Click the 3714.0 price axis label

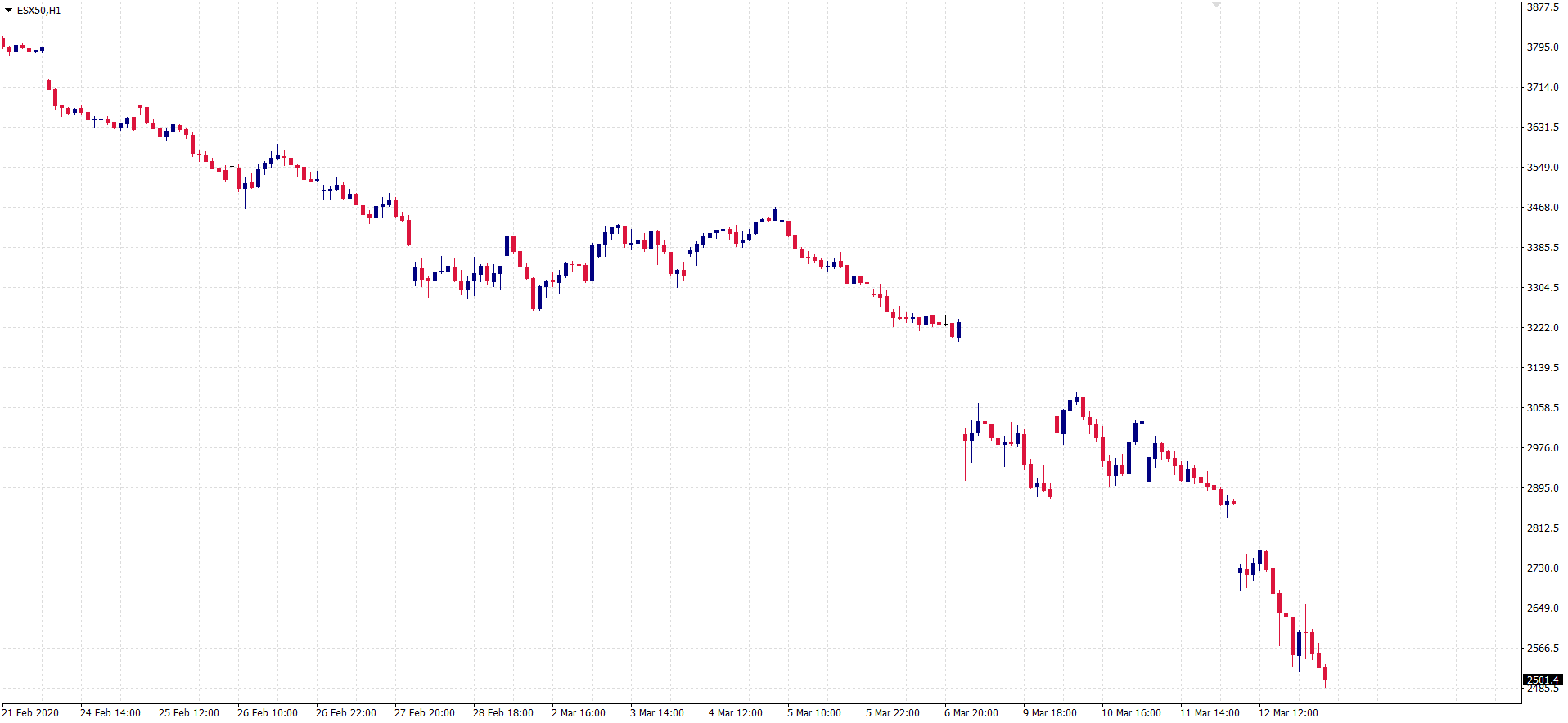point(1543,88)
